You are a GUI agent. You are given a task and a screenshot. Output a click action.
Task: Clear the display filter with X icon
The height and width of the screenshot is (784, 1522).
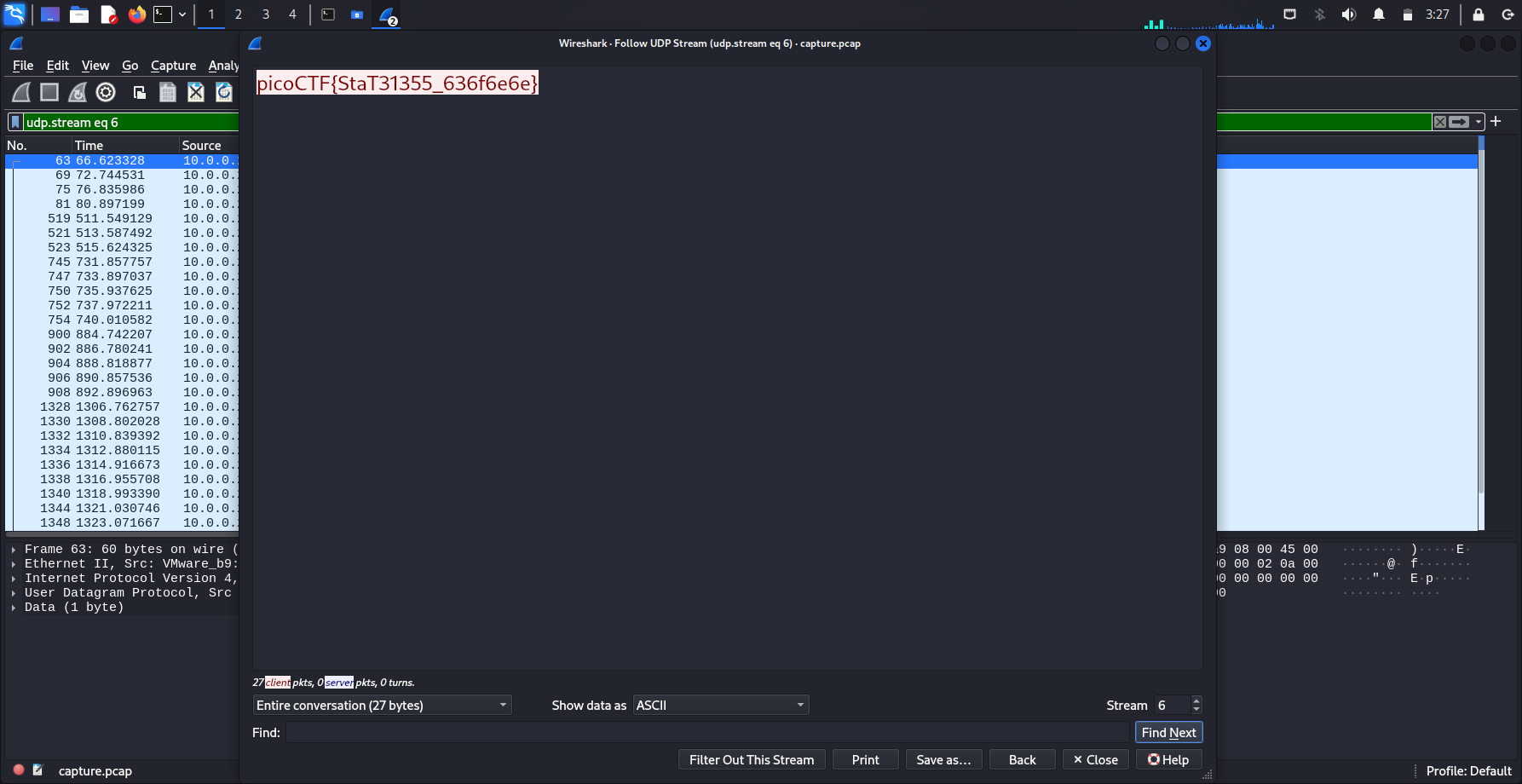[1439, 122]
